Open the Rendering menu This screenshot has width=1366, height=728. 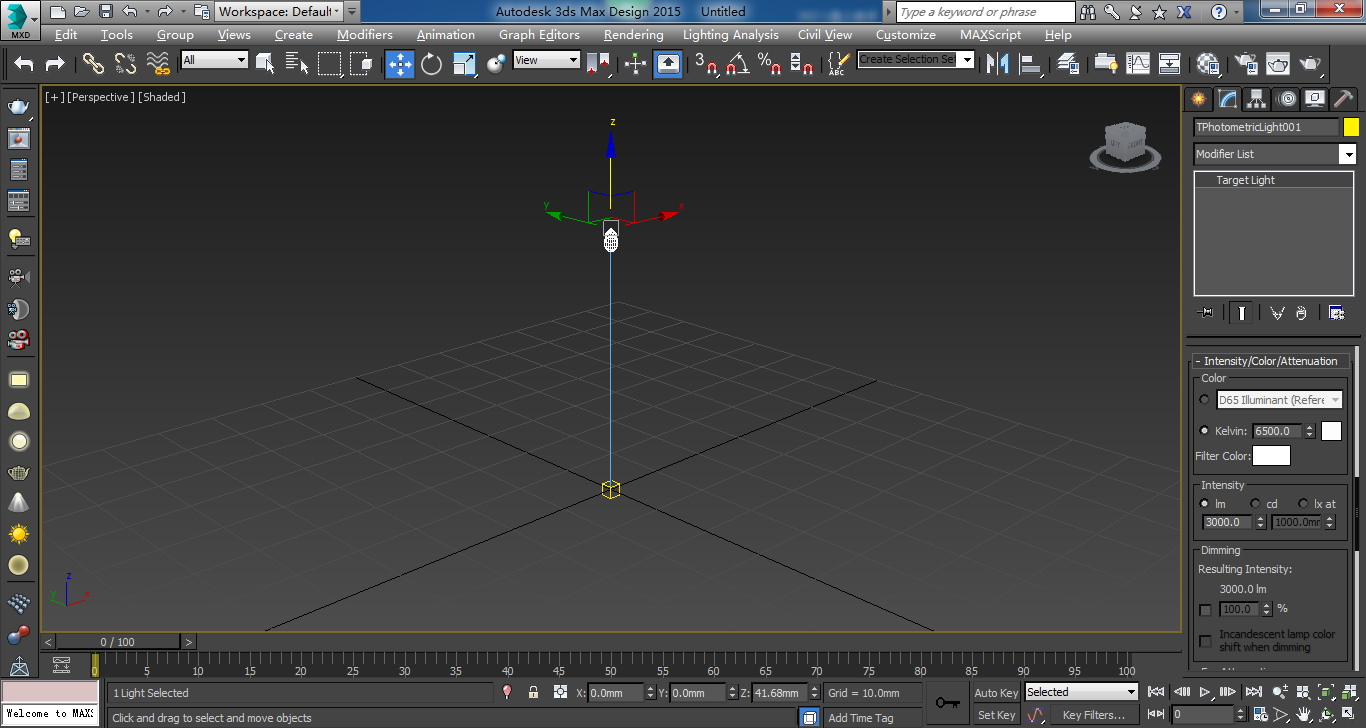tap(633, 34)
